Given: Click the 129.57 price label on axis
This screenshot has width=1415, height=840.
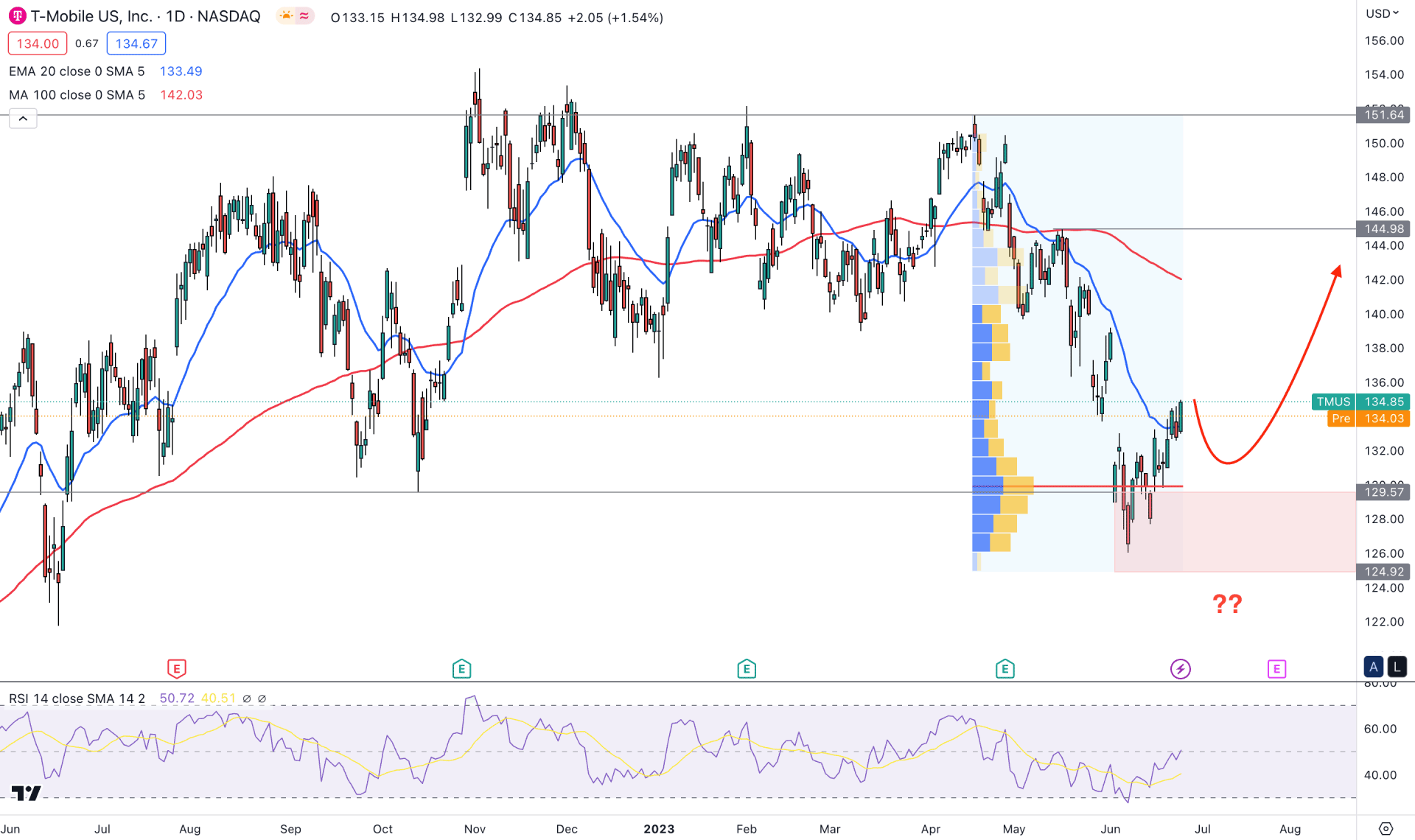Looking at the screenshot, I should point(1383,492).
